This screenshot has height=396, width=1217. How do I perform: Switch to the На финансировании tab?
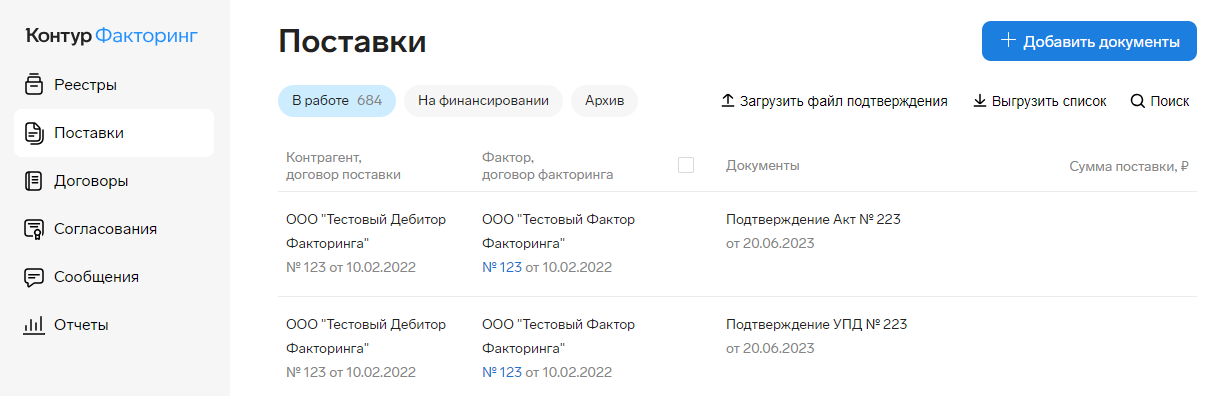(x=483, y=101)
